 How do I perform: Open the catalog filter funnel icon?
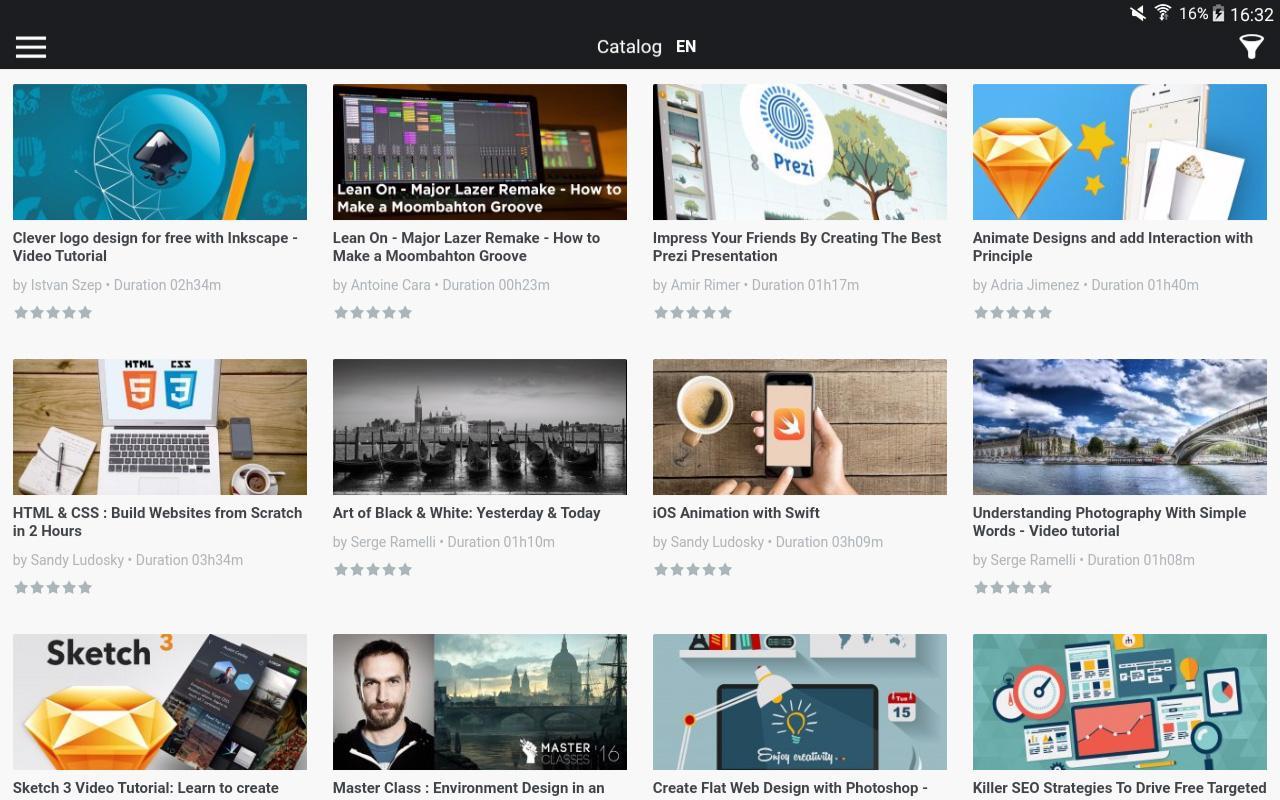1251,47
